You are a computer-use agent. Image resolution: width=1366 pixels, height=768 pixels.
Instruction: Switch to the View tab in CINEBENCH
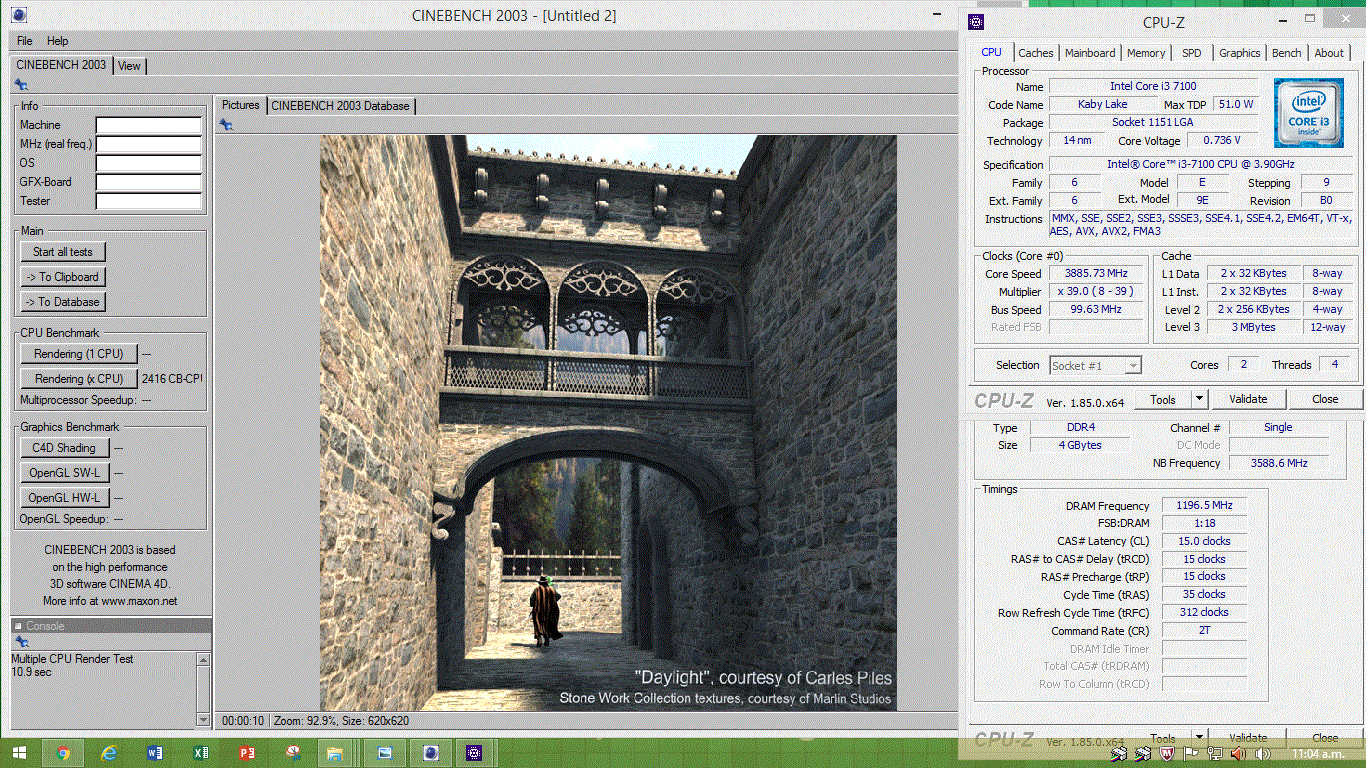[x=129, y=66]
